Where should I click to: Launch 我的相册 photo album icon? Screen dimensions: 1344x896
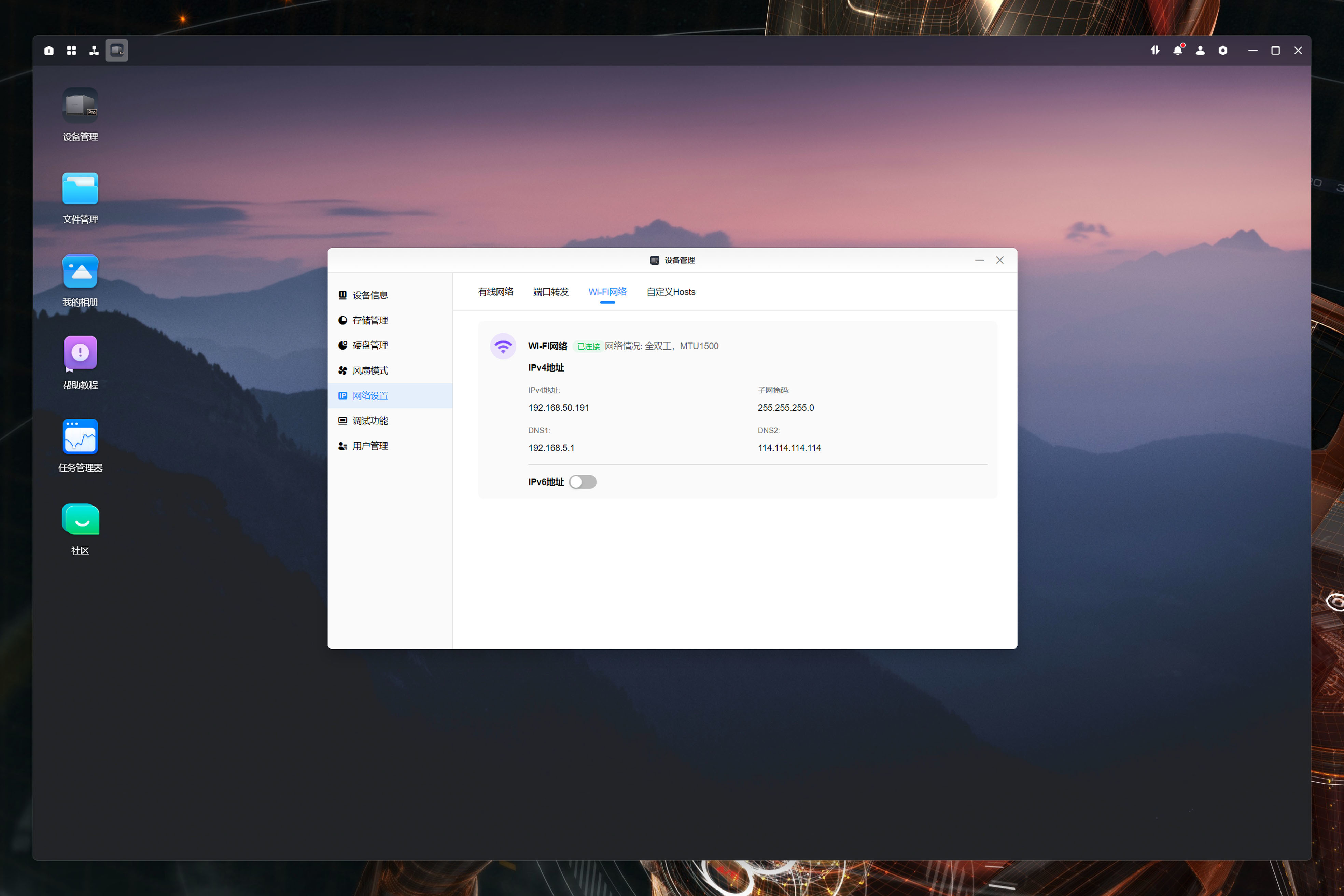[80, 271]
